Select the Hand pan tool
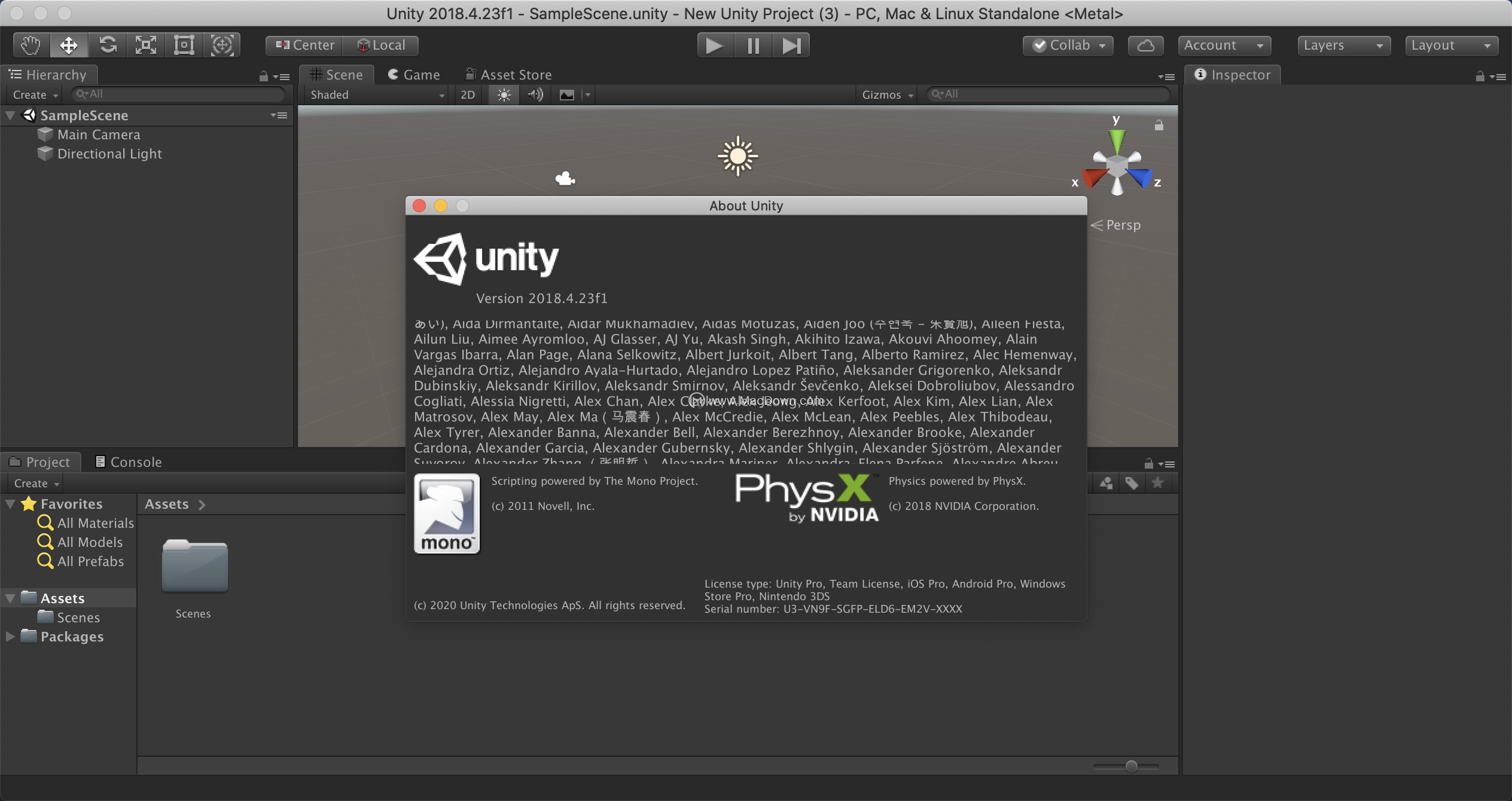The width and height of the screenshot is (1512, 801). (28, 45)
